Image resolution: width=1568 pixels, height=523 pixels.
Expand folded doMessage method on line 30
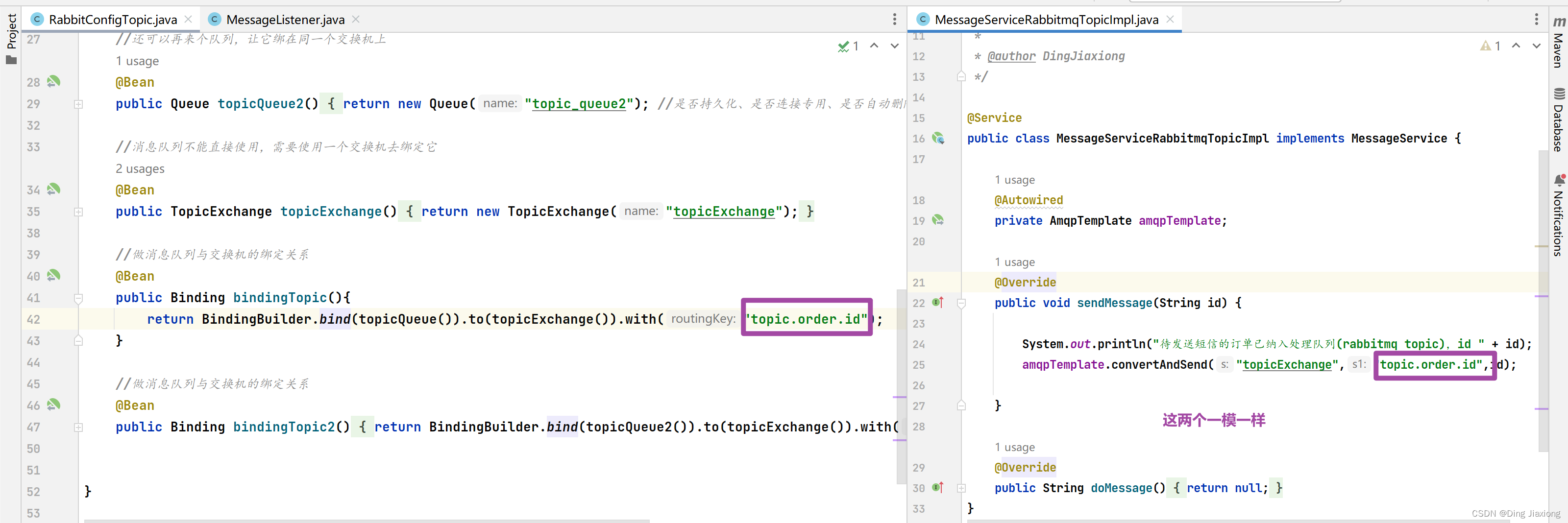point(961,488)
